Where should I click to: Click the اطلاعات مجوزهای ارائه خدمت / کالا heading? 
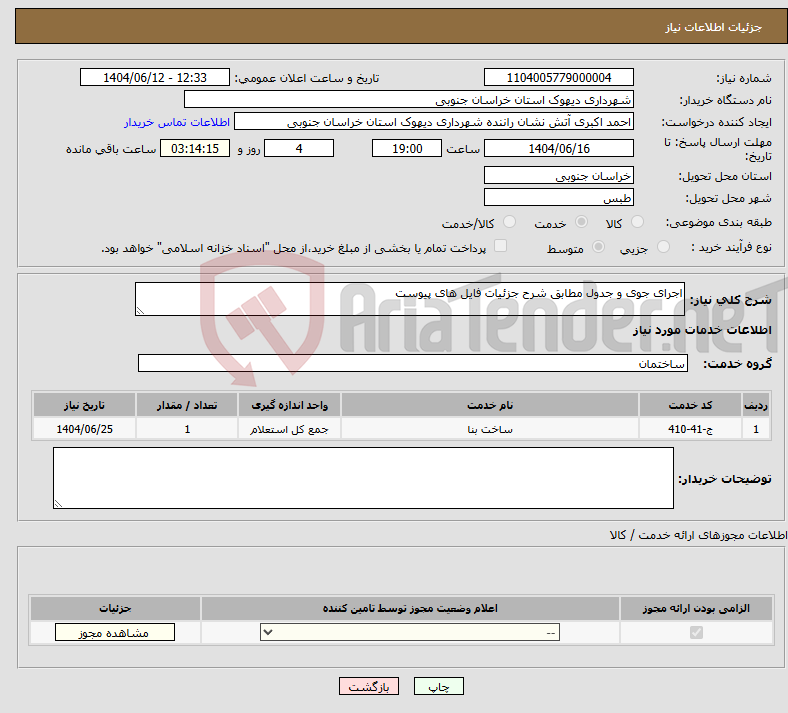(x=699, y=535)
